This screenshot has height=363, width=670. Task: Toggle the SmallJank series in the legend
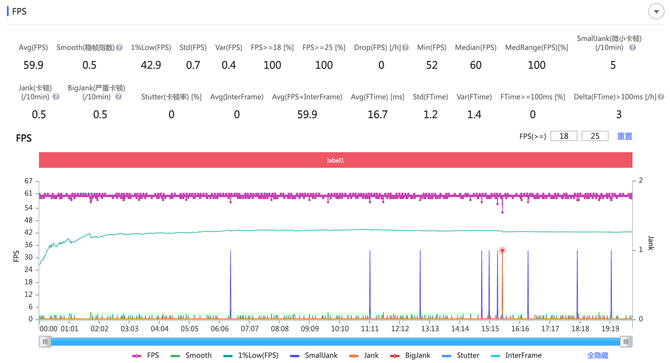pos(314,355)
